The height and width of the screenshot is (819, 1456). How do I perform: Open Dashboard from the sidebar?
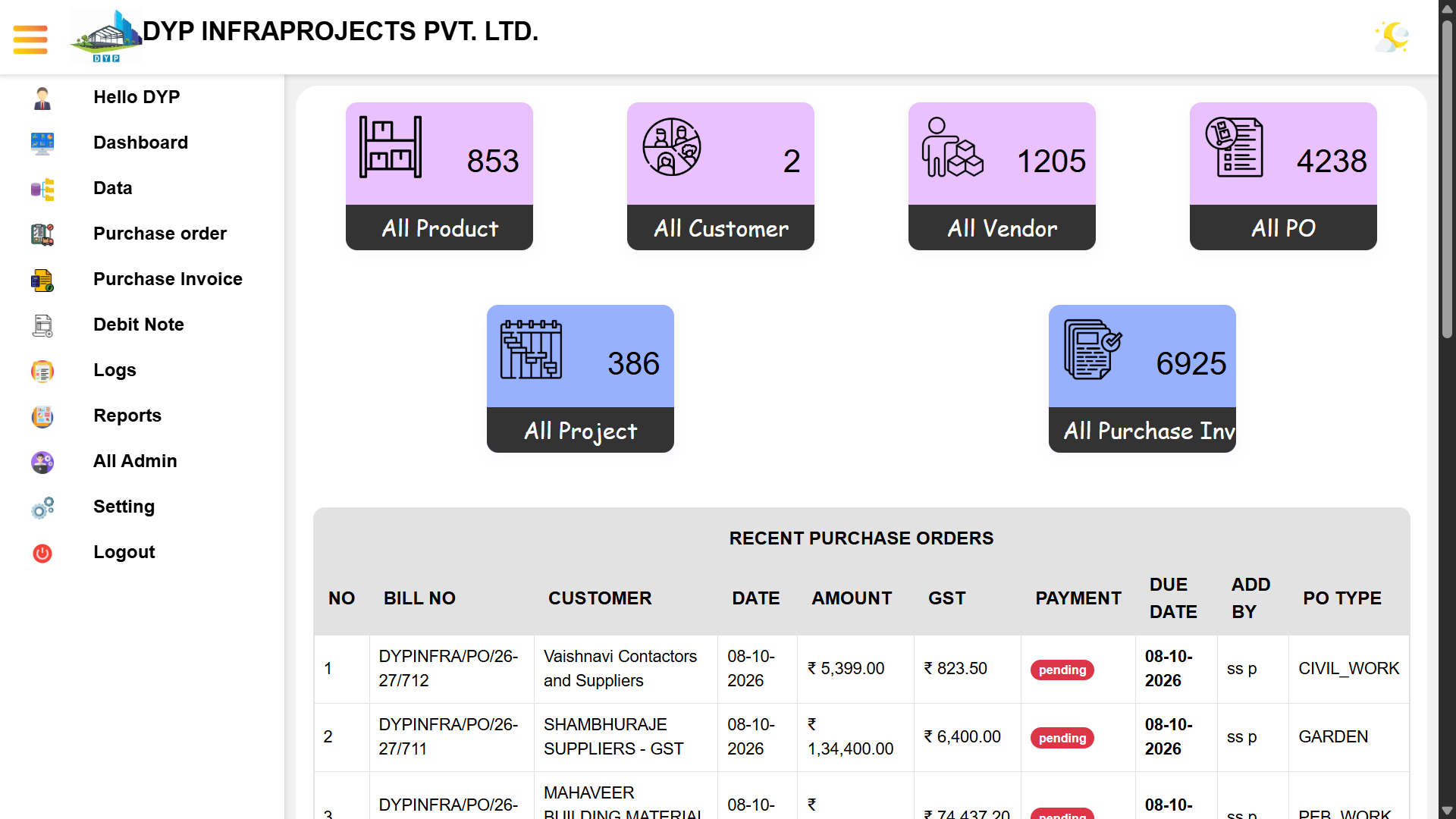(140, 143)
